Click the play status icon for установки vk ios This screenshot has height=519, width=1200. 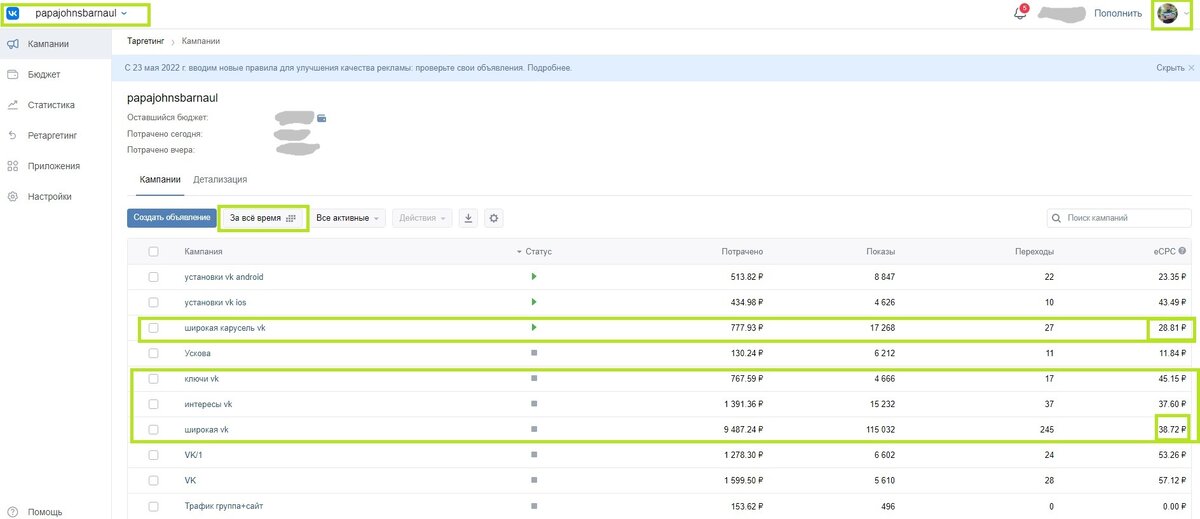click(534, 302)
